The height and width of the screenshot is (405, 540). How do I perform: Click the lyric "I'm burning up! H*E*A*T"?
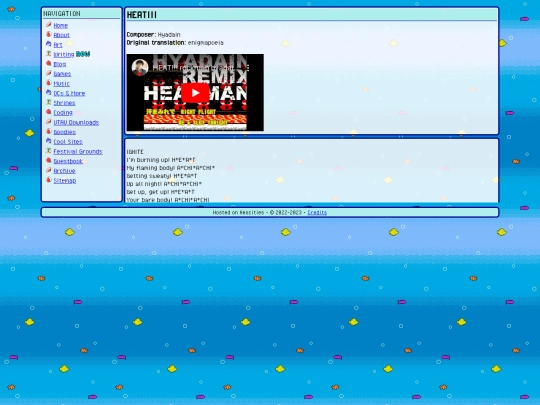[x=160, y=160]
